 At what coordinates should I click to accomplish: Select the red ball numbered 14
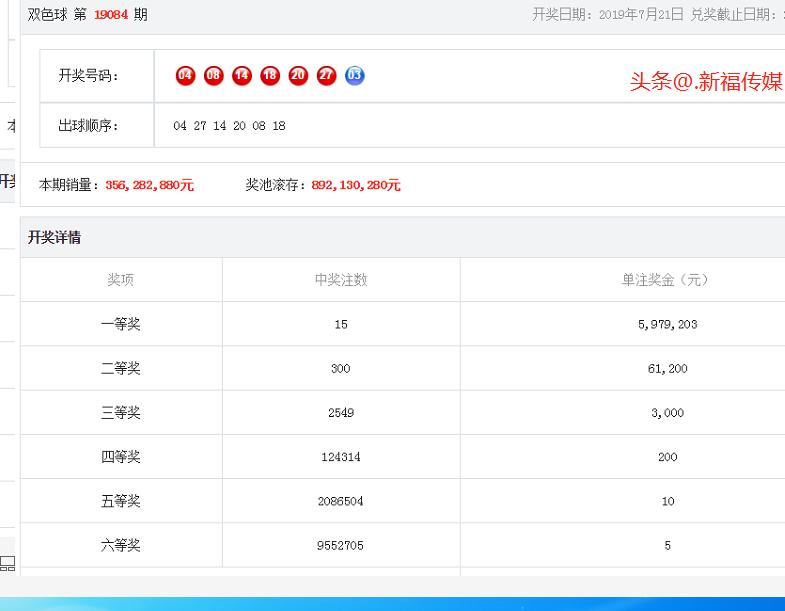pos(241,75)
